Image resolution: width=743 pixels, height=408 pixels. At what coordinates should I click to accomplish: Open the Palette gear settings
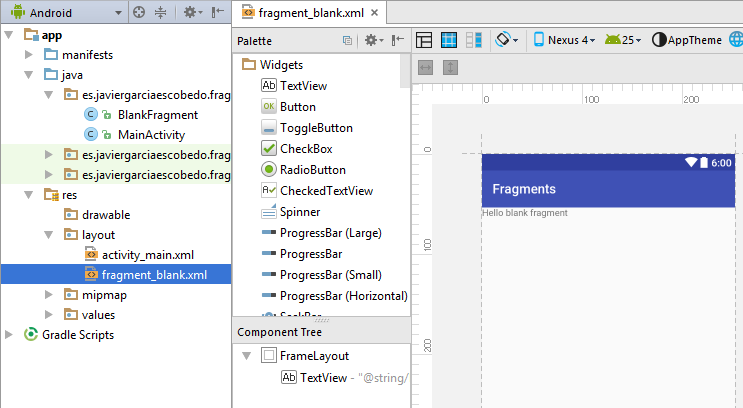[372, 40]
